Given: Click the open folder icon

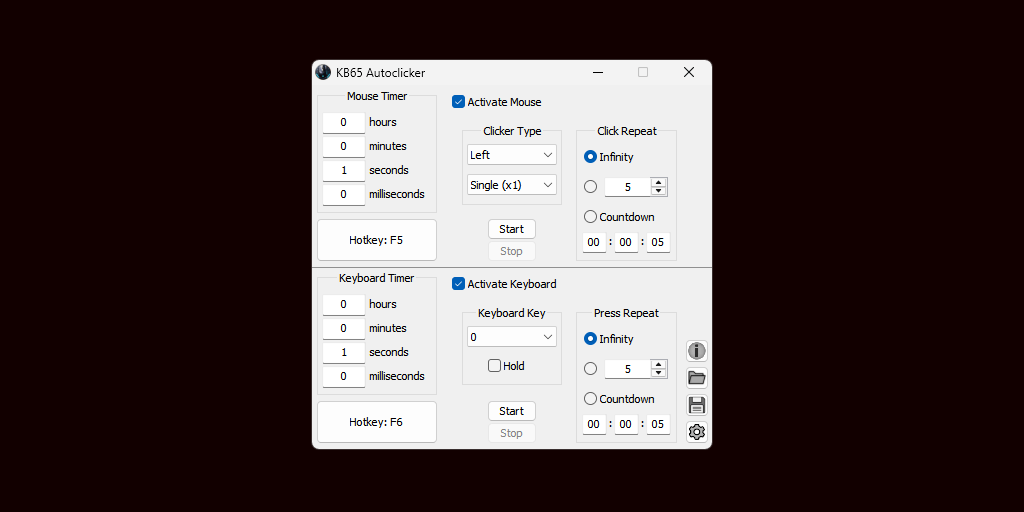Looking at the screenshot, I should click(697, 377).
